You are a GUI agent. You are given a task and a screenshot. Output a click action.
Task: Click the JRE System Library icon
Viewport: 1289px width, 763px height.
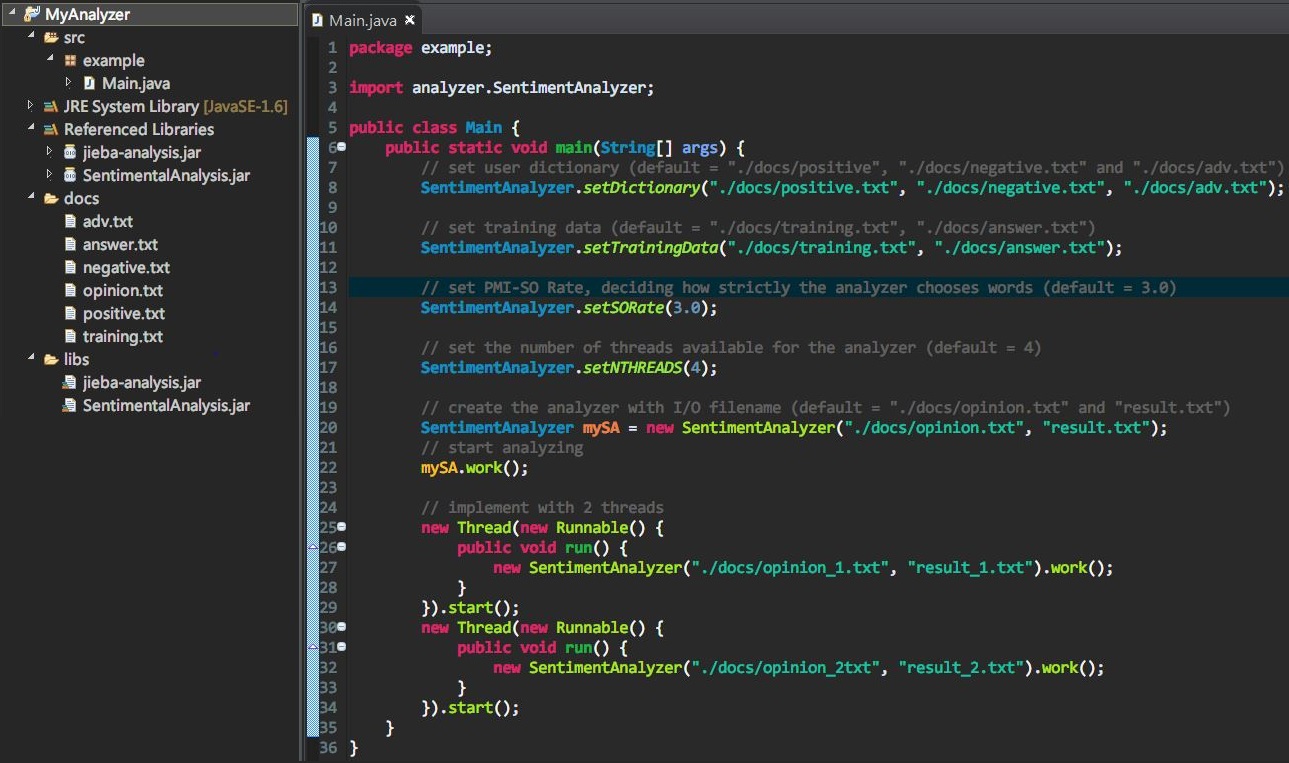(x=51, y=107)
